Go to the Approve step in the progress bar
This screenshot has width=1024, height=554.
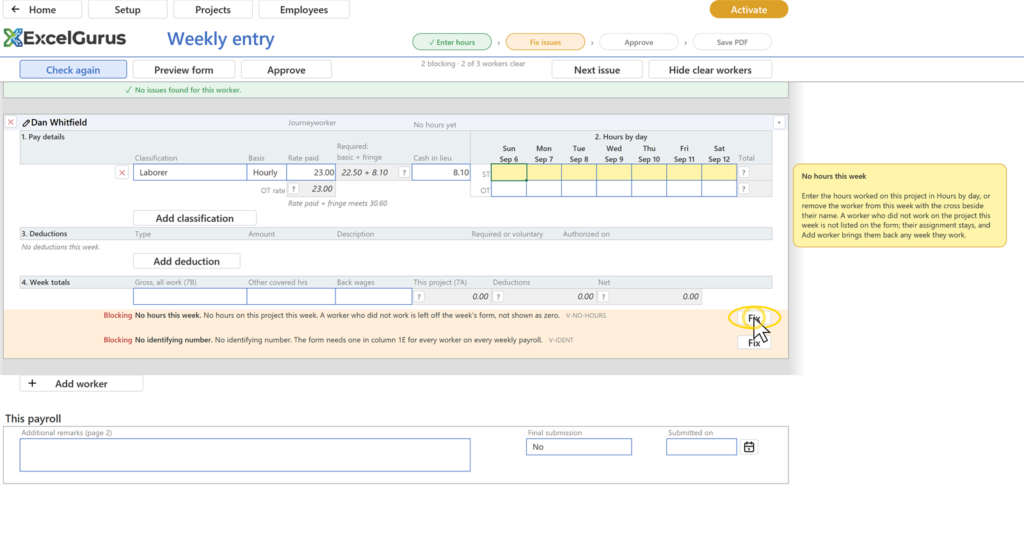click(639, 42)
